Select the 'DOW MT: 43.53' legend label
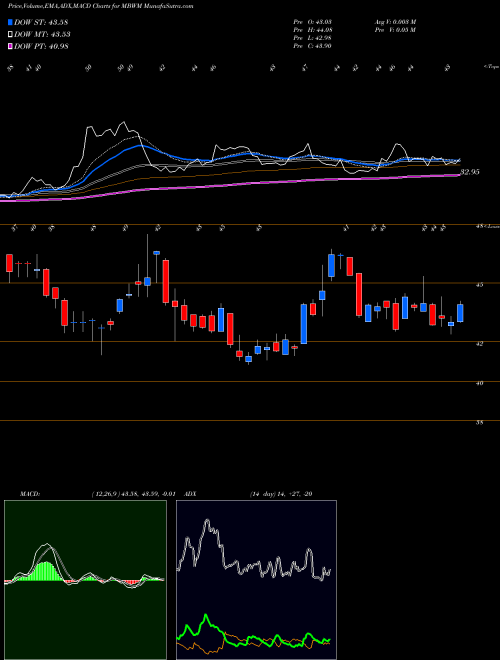Viewport: 500px width, 660px height. pos(42,35)
